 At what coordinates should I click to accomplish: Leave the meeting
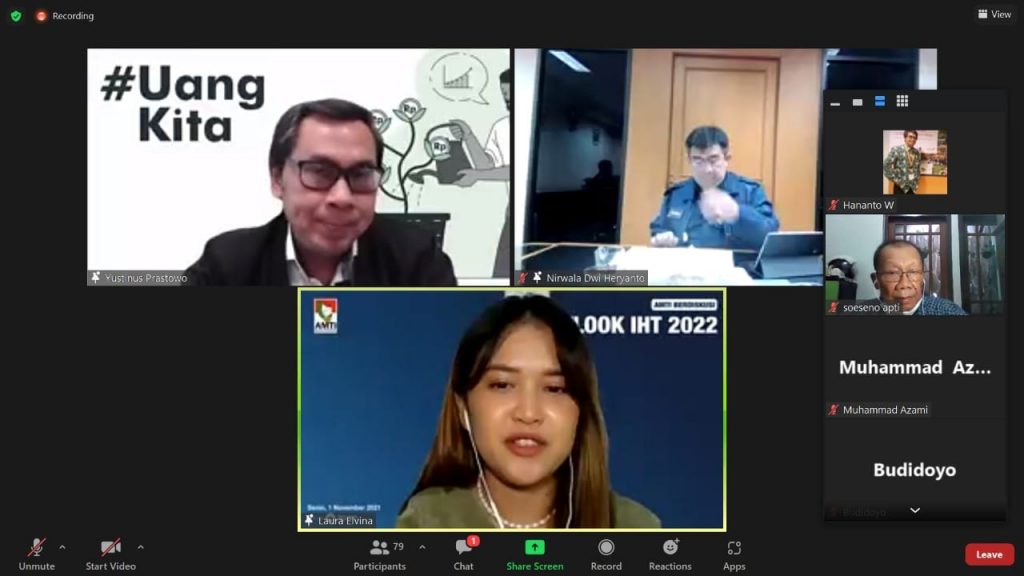tap(989, 554)
